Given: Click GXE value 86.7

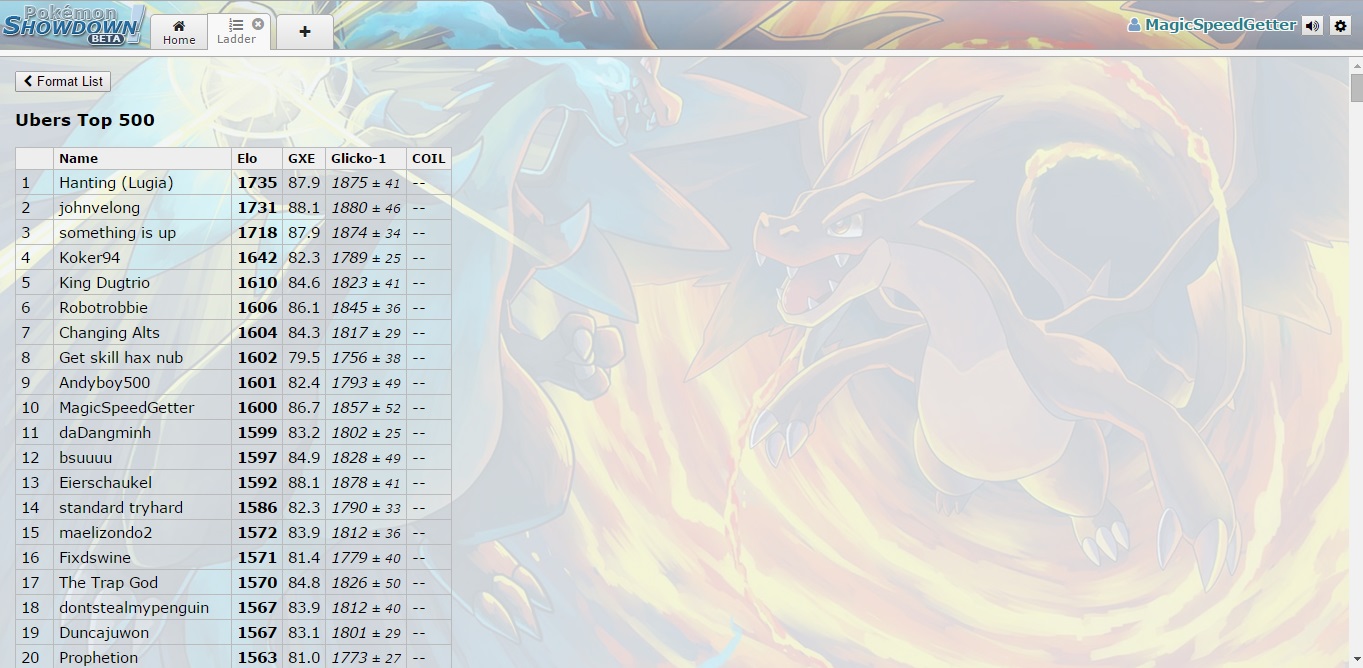Looking at the screenshot, I should 304,408.
